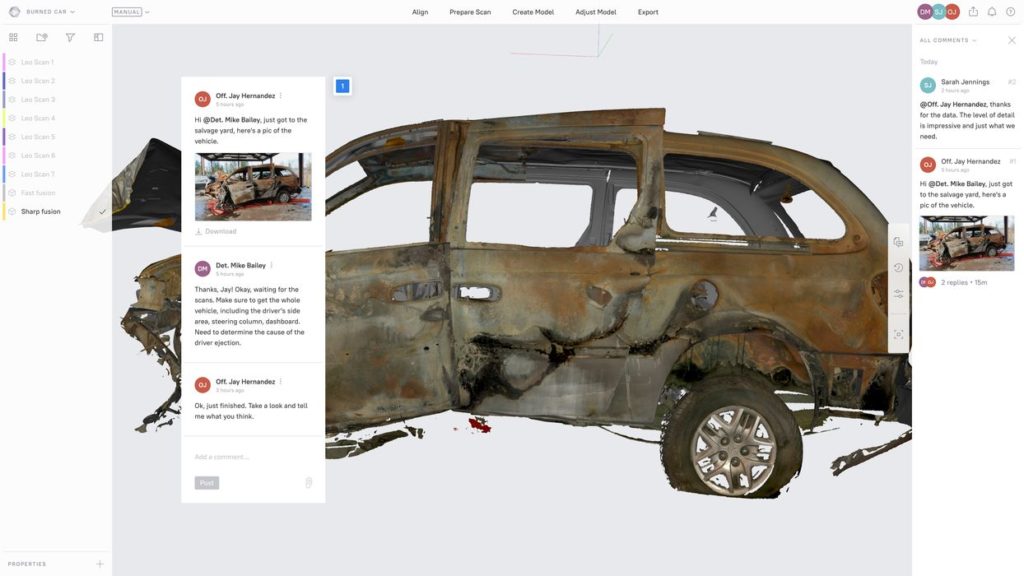The height and width of the screenshot is (576, 1024).
Task: Open the Create Model menu
Action: pos(532,12)
